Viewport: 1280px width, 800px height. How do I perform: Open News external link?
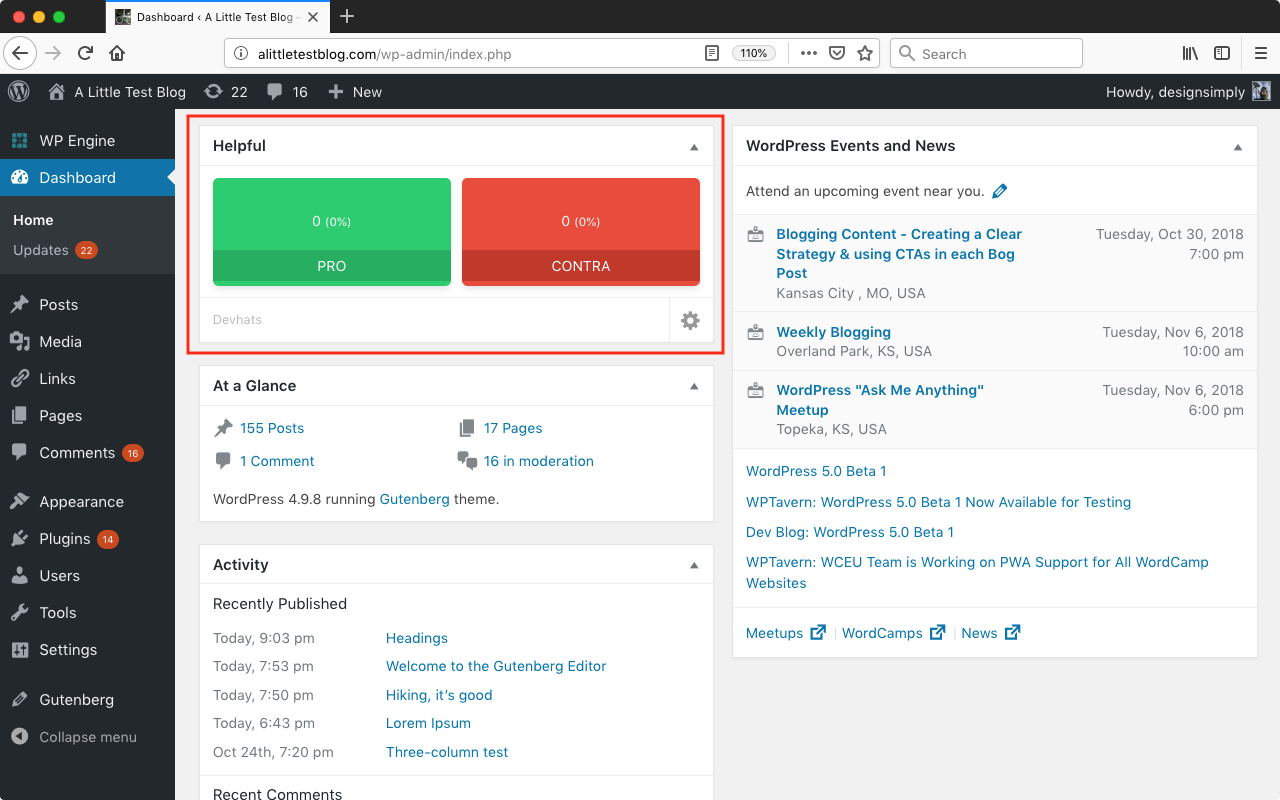[991, 633]
